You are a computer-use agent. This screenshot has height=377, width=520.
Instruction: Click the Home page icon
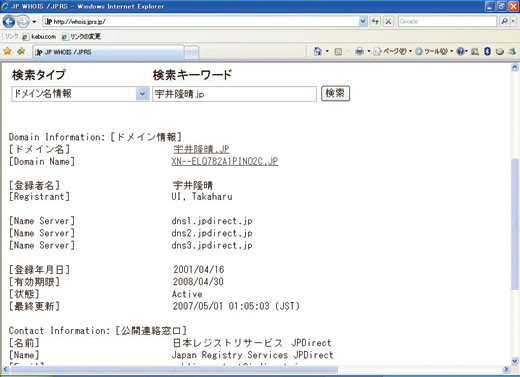pyautogui.click(x=318, y=51)
